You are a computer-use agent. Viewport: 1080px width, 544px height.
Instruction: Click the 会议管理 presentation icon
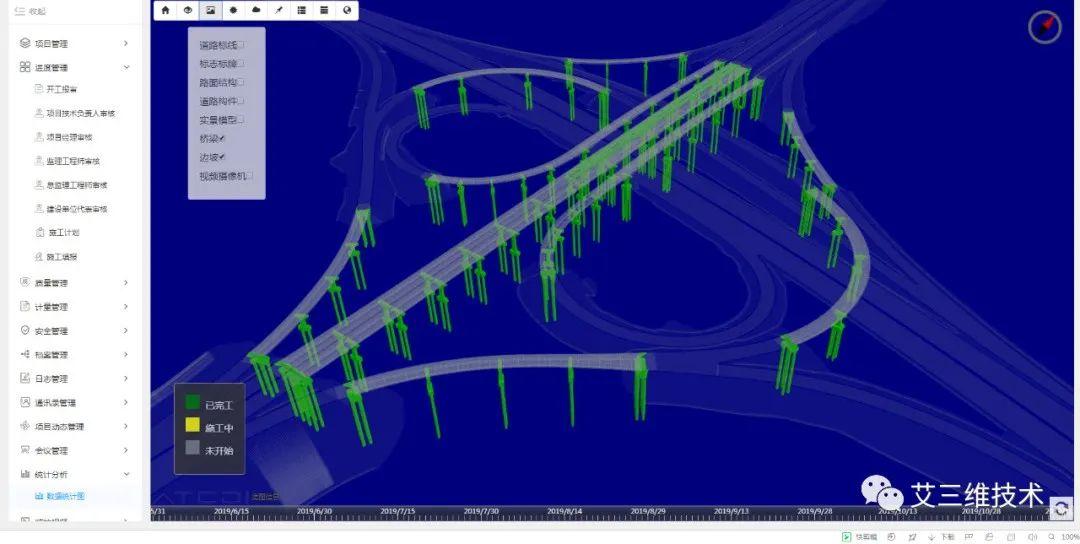25,450
